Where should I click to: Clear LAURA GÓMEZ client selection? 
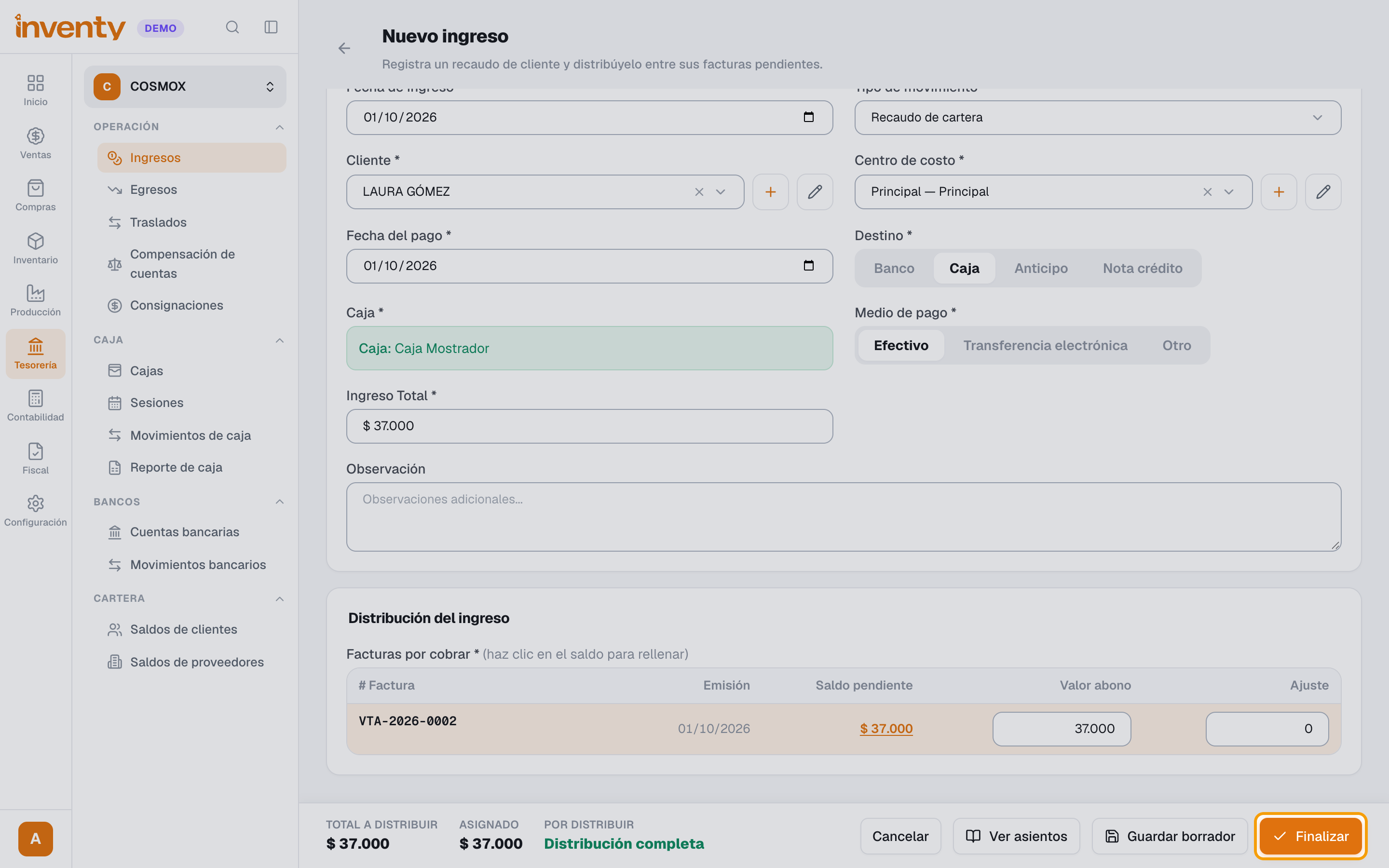click(699, 192)
